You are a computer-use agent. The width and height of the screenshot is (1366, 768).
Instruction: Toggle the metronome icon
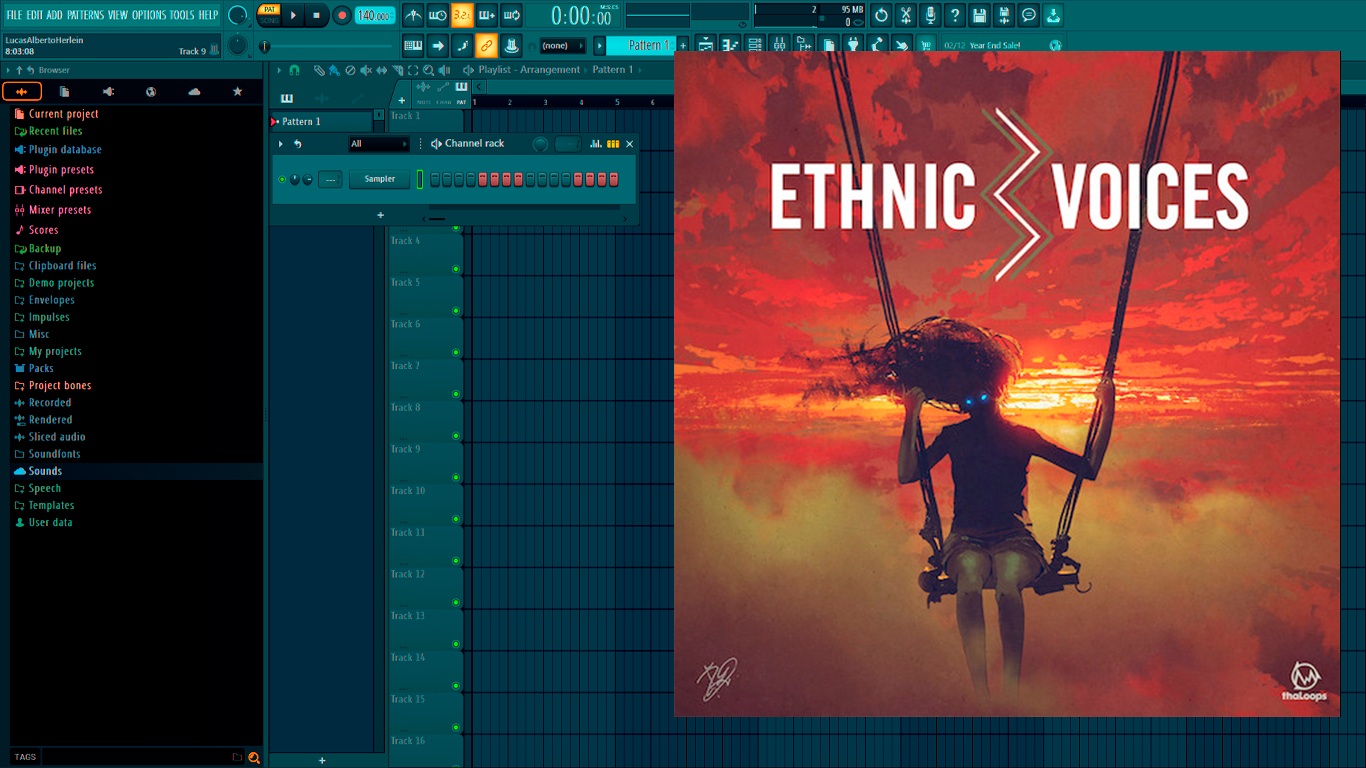[414, 15]
